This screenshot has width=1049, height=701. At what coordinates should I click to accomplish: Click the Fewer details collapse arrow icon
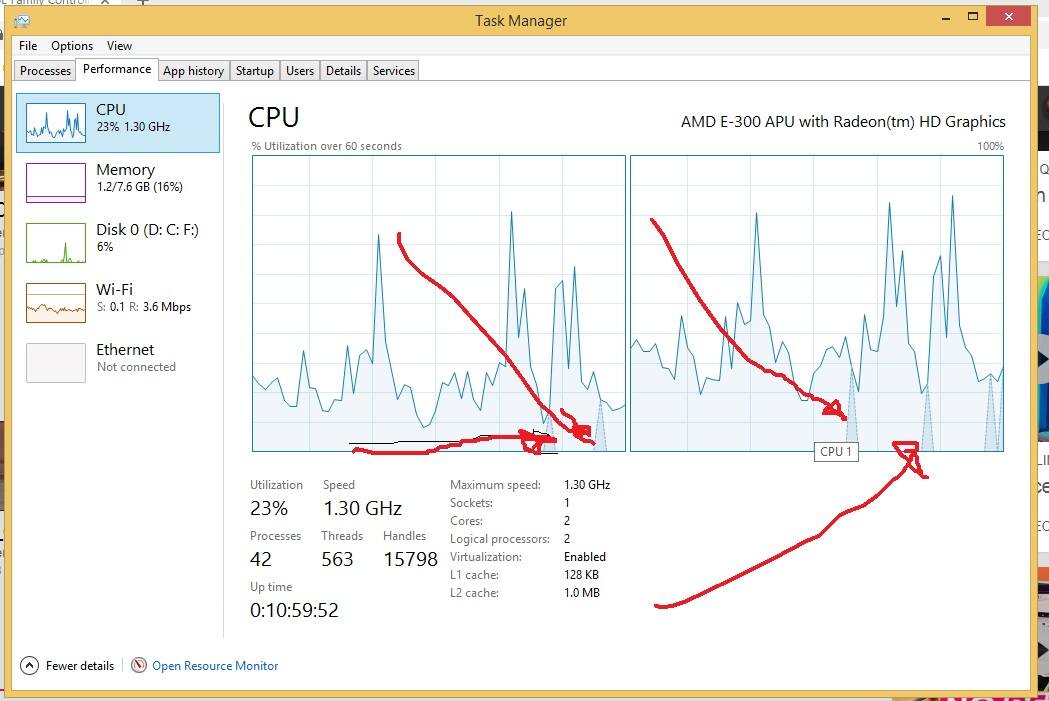(29, 666)
